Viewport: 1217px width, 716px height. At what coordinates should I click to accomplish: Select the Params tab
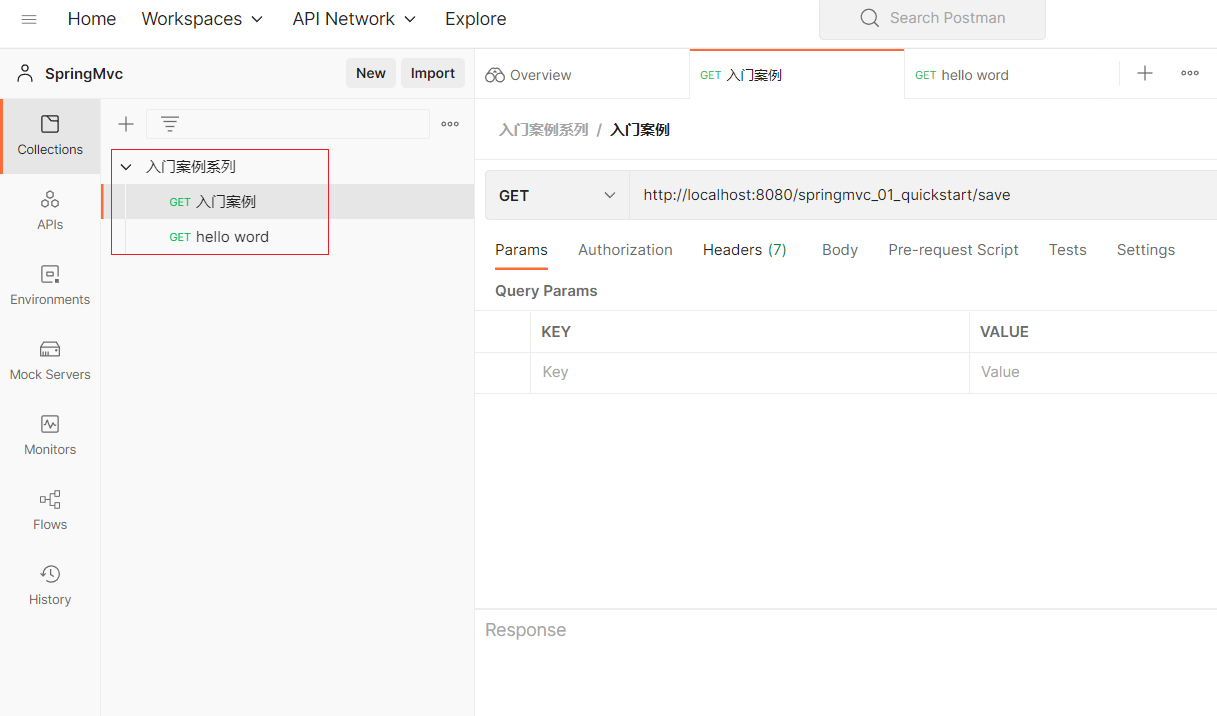[x=521, y=250]
